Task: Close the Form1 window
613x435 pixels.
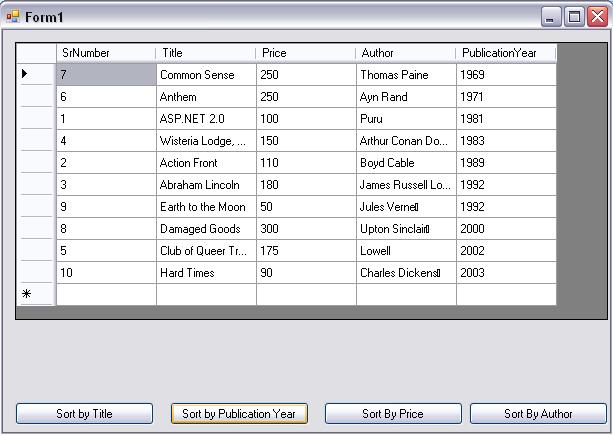Action: tap(597, 17)
